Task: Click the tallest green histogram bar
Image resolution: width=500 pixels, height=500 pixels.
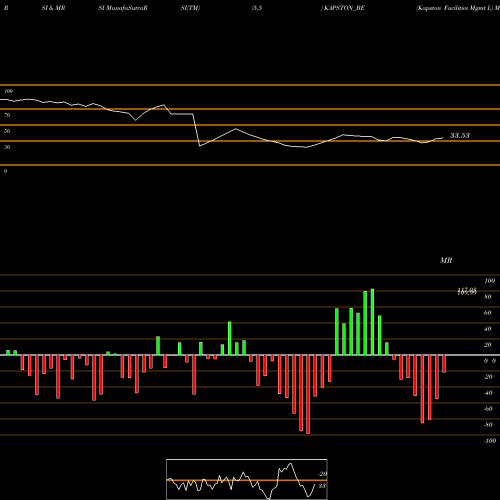Action: click(x=372, y=322)
